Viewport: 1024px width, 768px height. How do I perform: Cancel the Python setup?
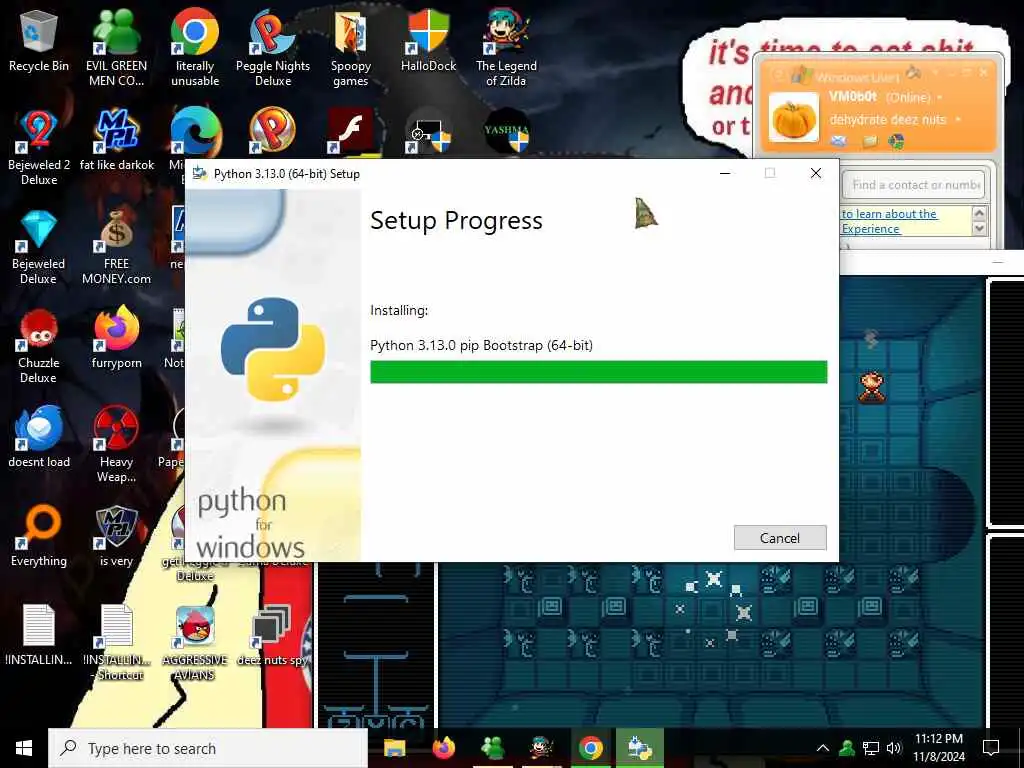pos(780,537)
